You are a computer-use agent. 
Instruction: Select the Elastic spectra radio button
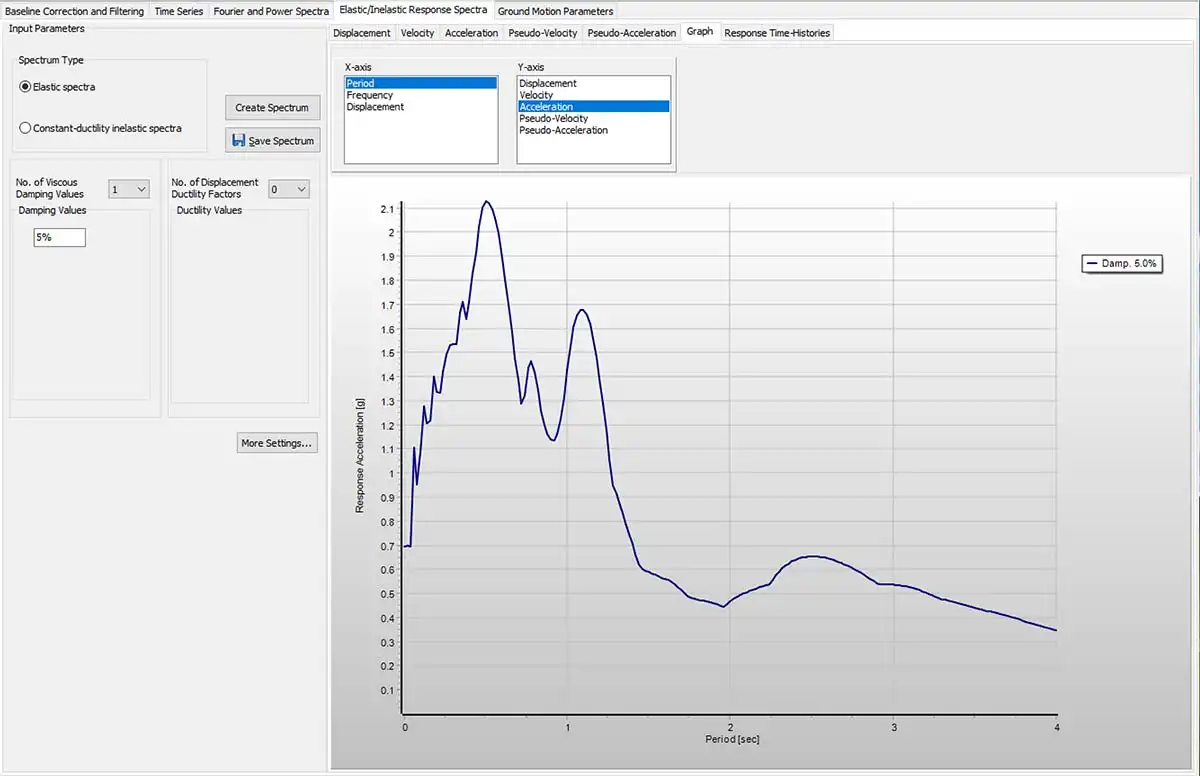[26, 87]
